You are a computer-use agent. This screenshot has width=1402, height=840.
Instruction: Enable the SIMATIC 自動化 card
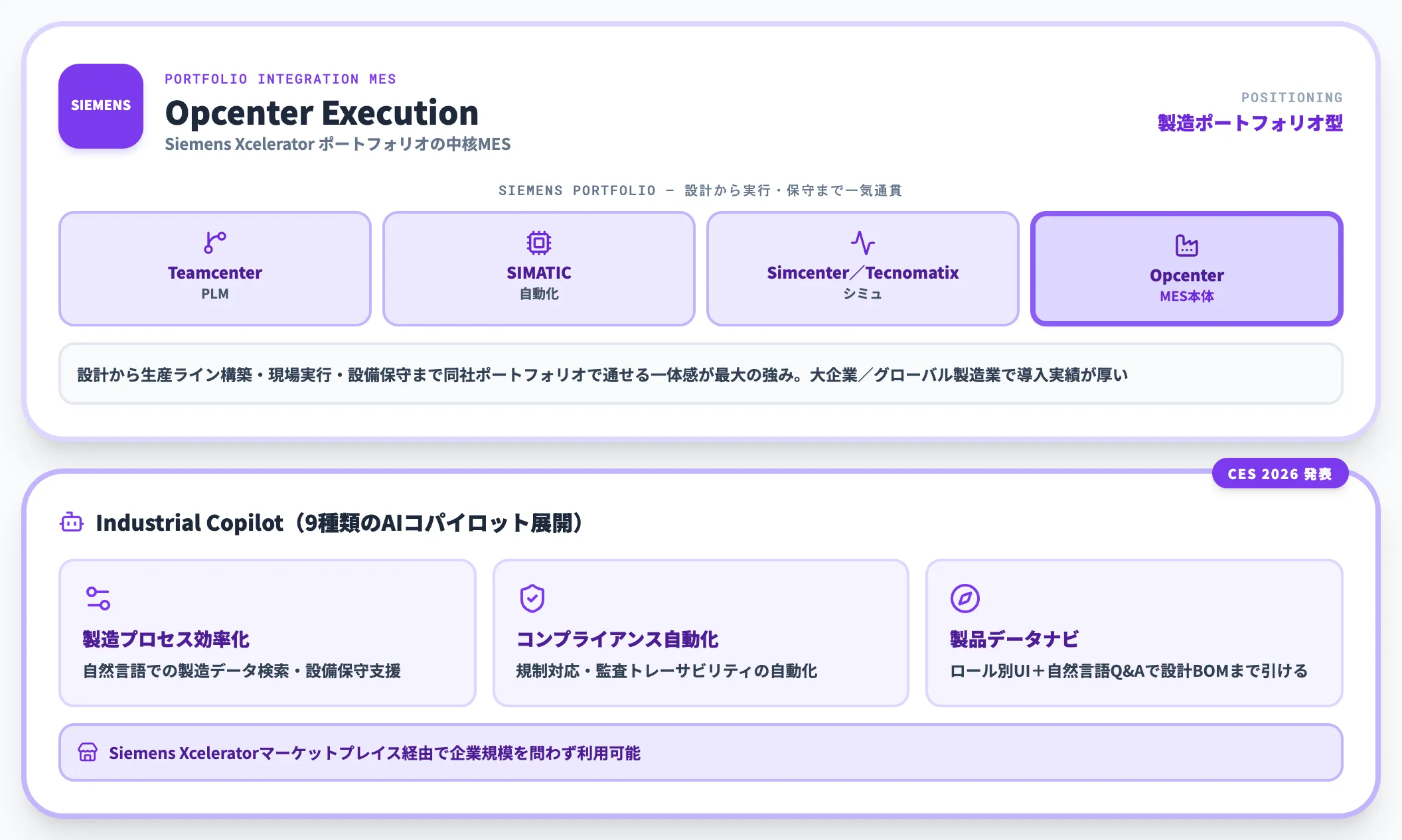click(x=538, y=268)
